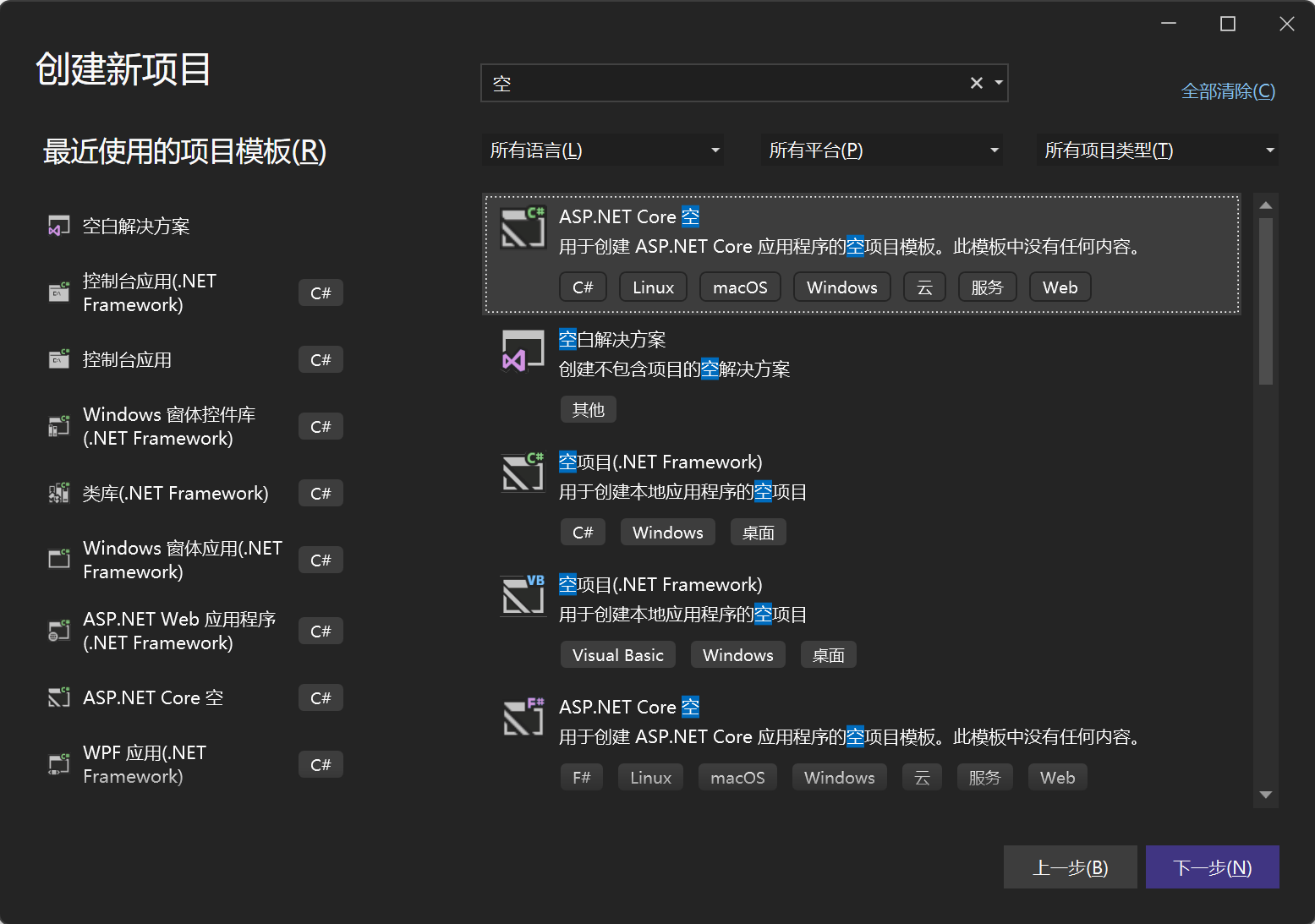The width and height of the screenshot is (1315, 924).
Task: Click the C# ASP.NET Core 空 result icon
Action: [523, 227]
